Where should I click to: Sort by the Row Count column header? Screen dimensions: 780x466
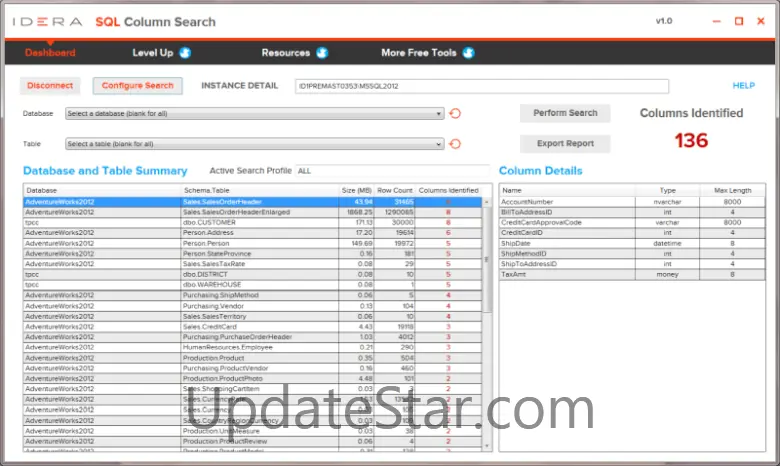click(394, 190)
